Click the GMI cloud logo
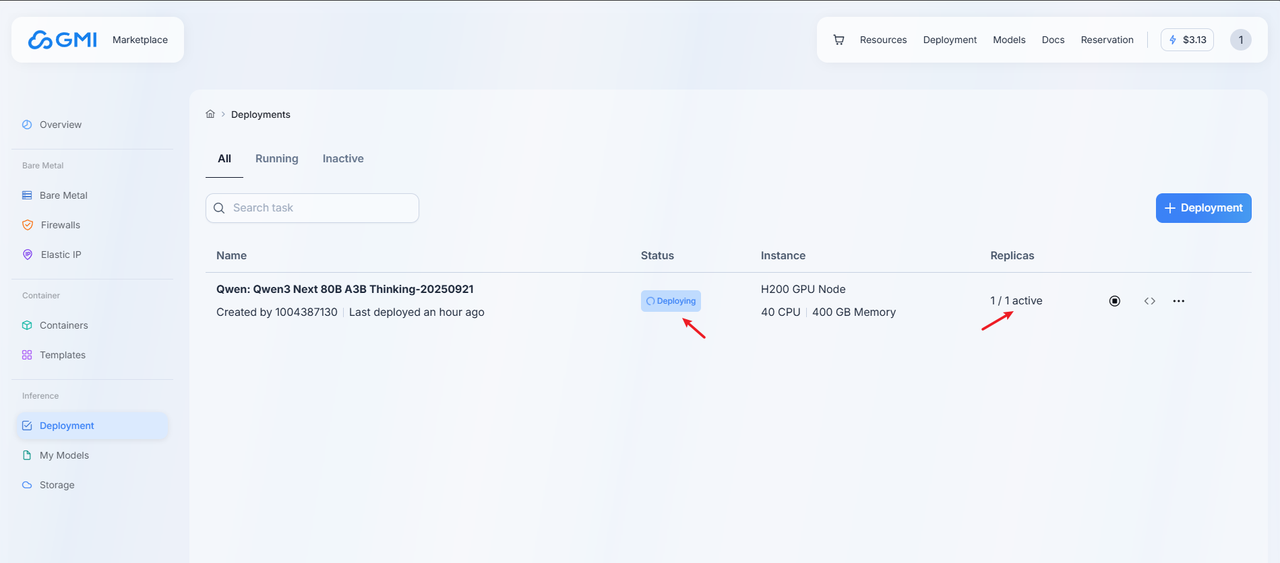Viewport: 1280px width, 563px height. [x=63, y=40]
